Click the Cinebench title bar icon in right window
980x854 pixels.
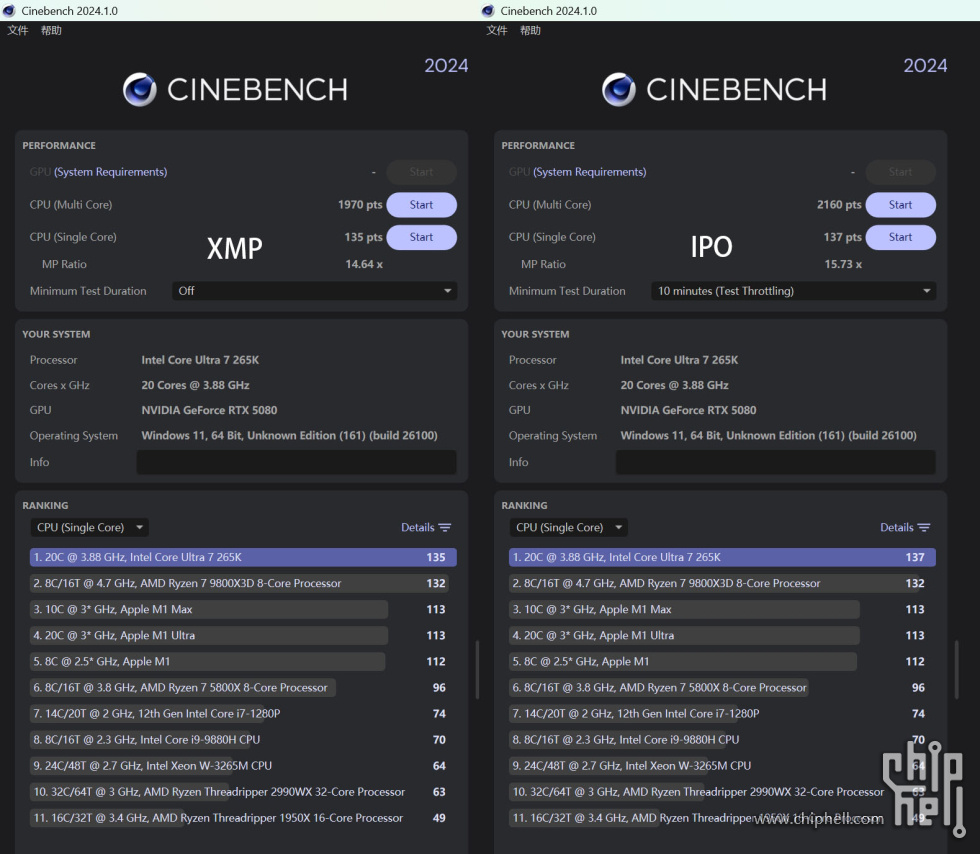[x=488, y=11]
